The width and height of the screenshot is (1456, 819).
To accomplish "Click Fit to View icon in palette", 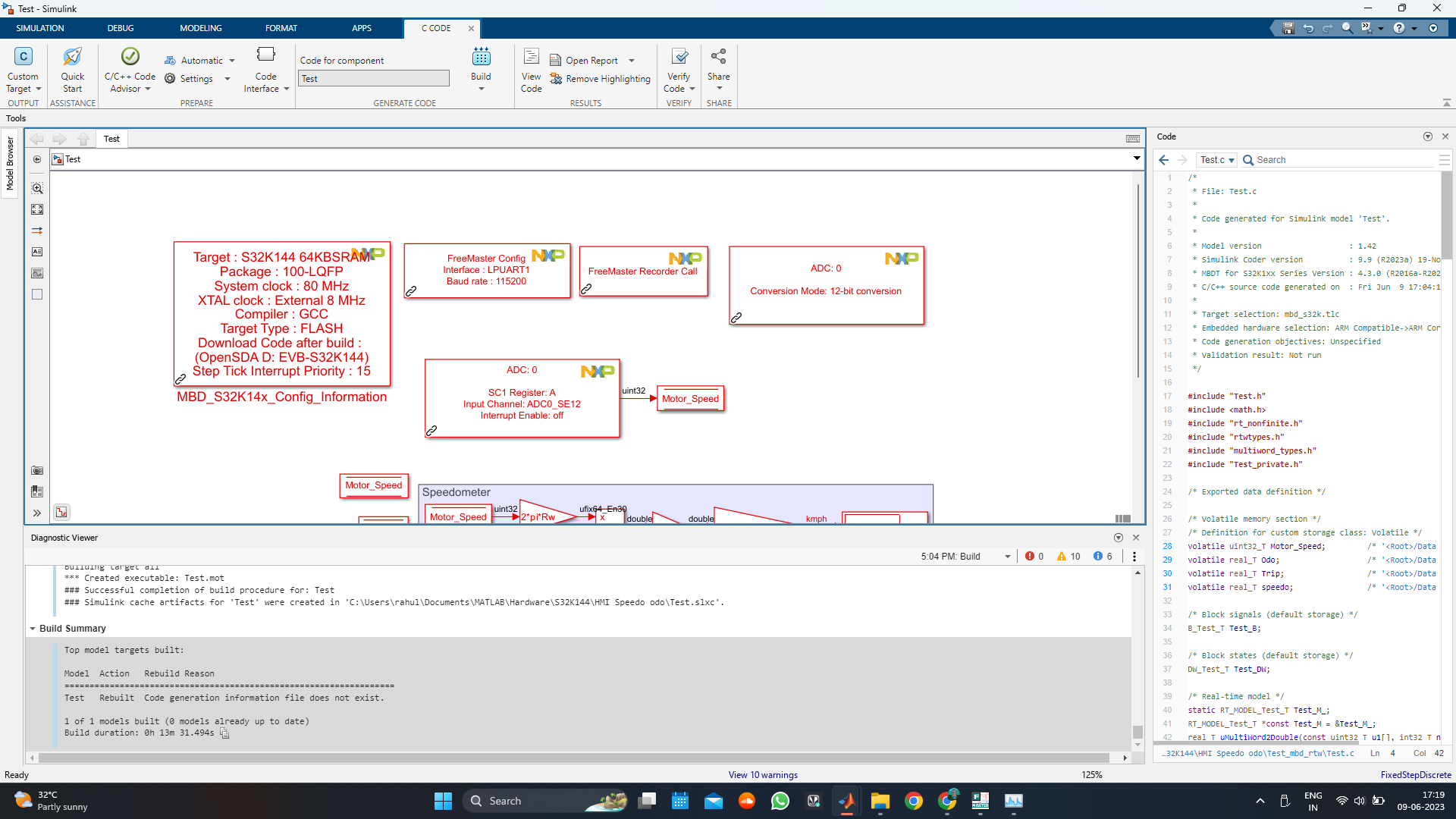I will pyautogui.click(x=37, y=209).
